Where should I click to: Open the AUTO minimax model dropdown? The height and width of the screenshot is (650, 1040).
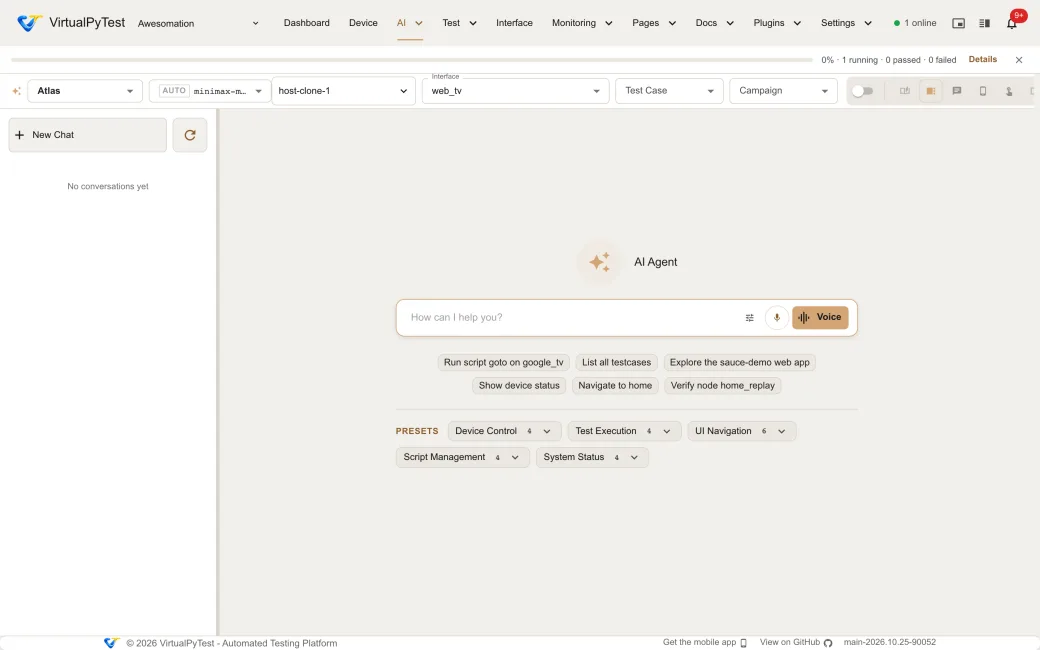pyautogui.click(x=210, y=91)
